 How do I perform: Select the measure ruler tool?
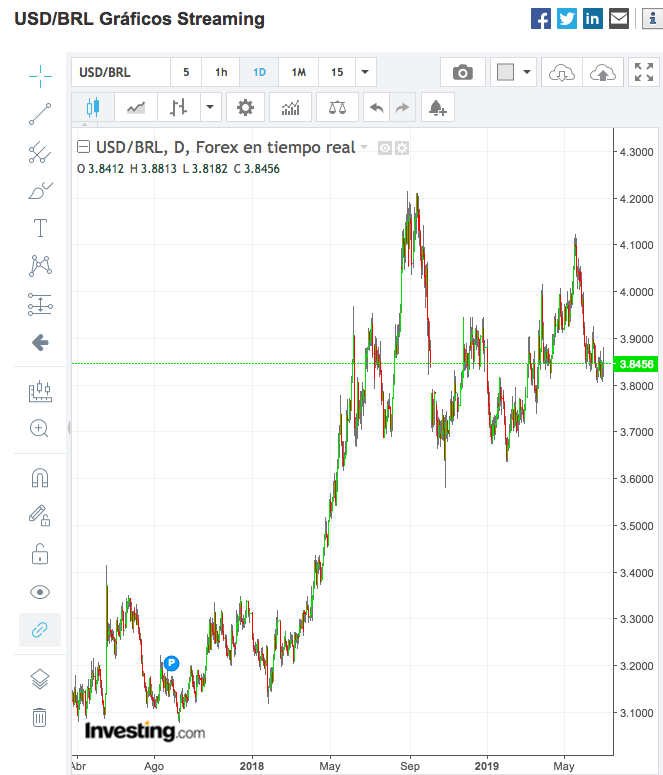point(40,391)
